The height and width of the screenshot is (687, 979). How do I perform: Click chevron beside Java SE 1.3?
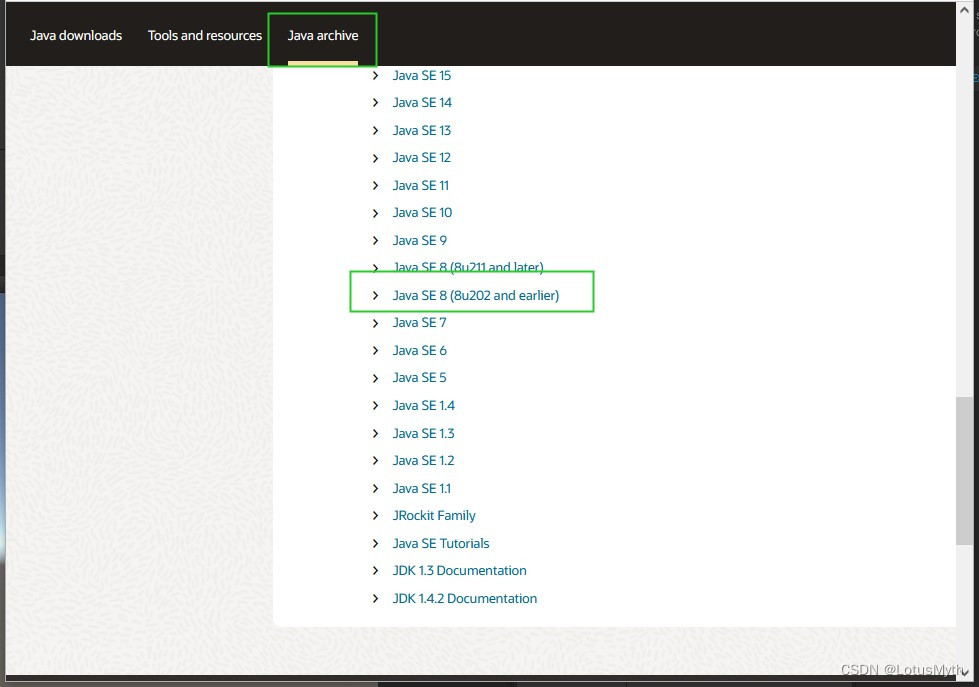click(x=375, y=433)
